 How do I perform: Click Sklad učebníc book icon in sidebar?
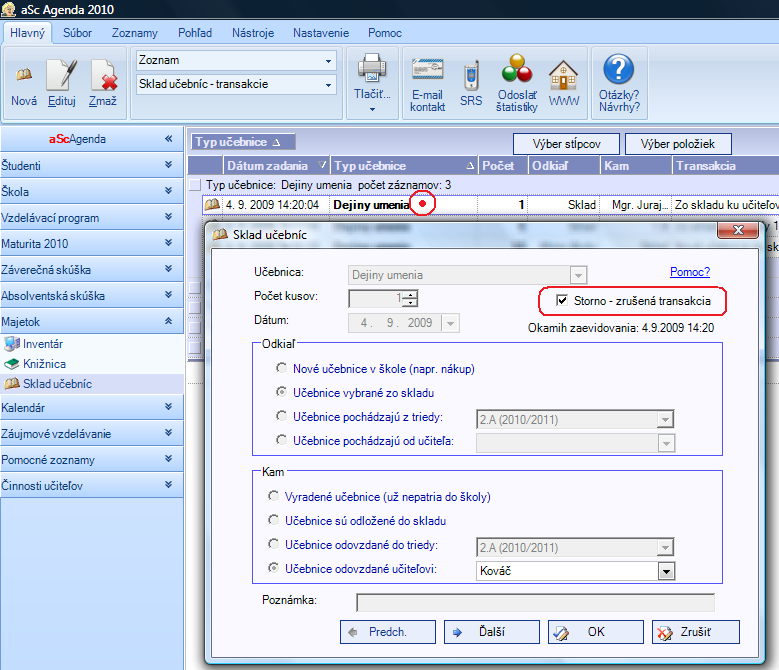point(12,383)
